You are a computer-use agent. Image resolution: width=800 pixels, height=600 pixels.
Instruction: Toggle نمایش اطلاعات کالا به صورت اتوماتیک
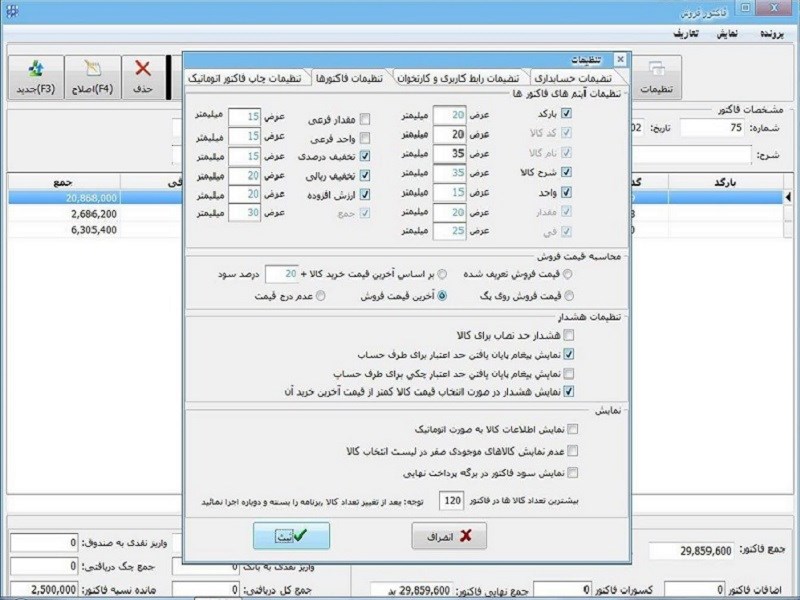[x=573, y=427]
